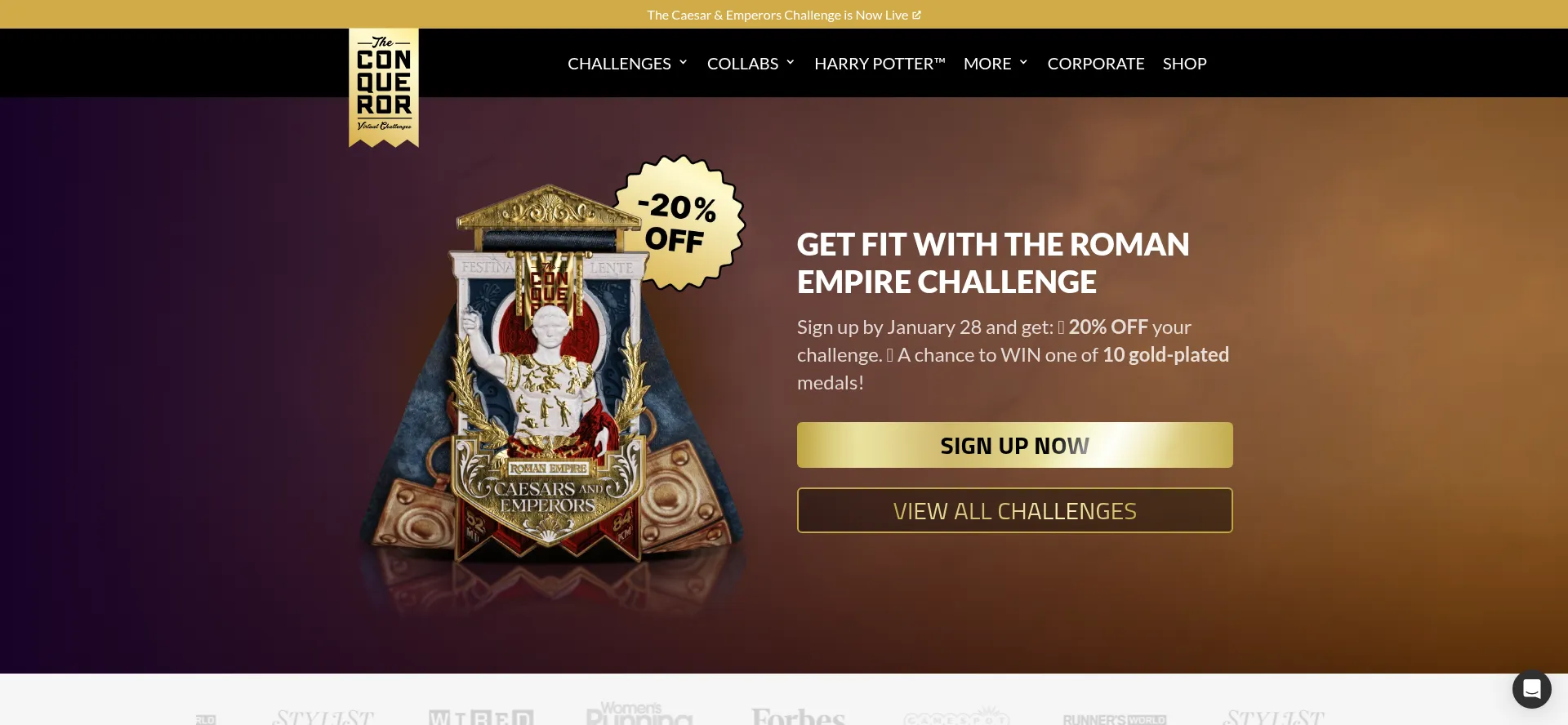
Task: Expand the Challenges dropdown chevron
Action: click(683, 62)
